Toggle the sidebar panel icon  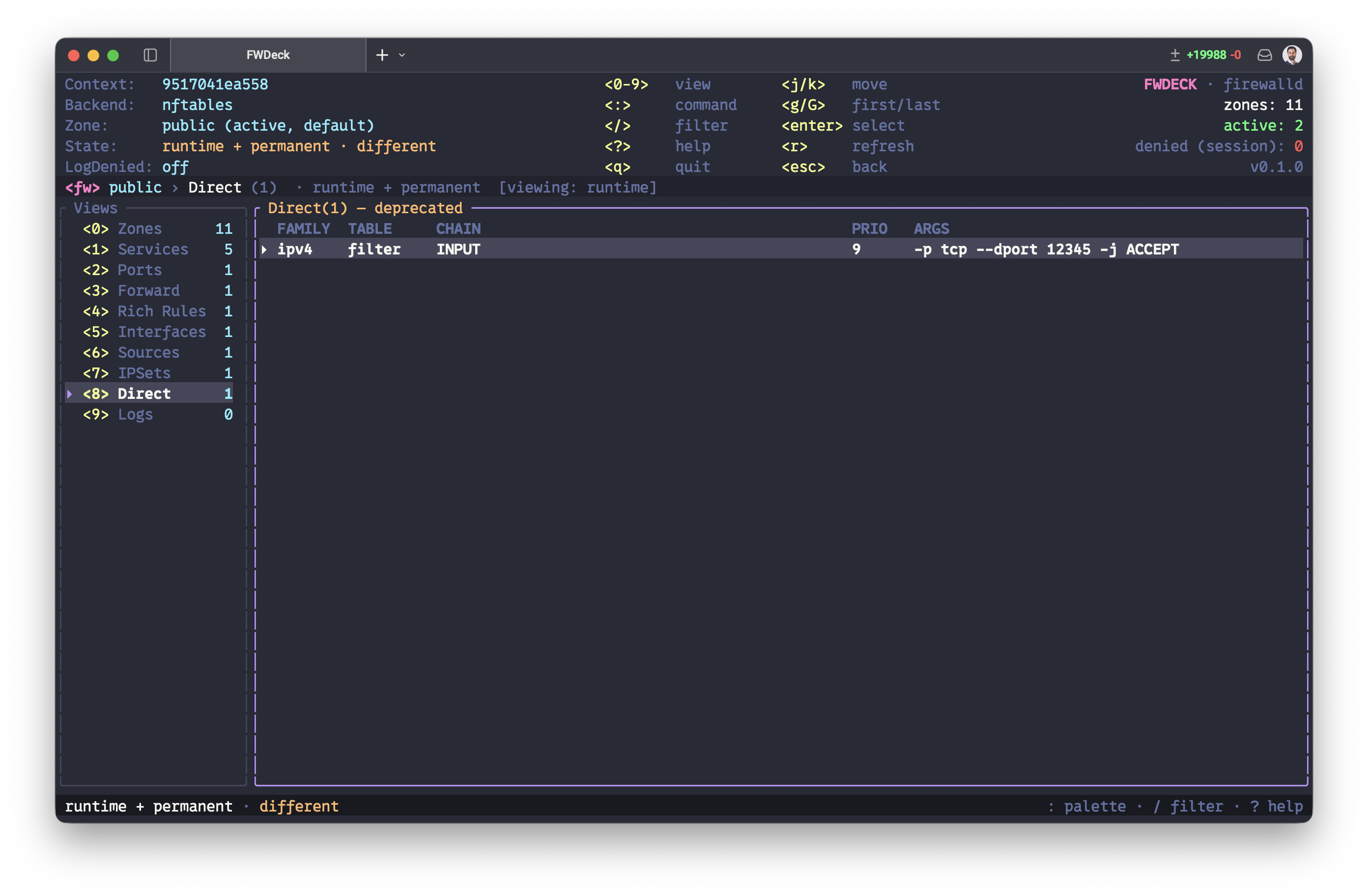coord(150,55)
